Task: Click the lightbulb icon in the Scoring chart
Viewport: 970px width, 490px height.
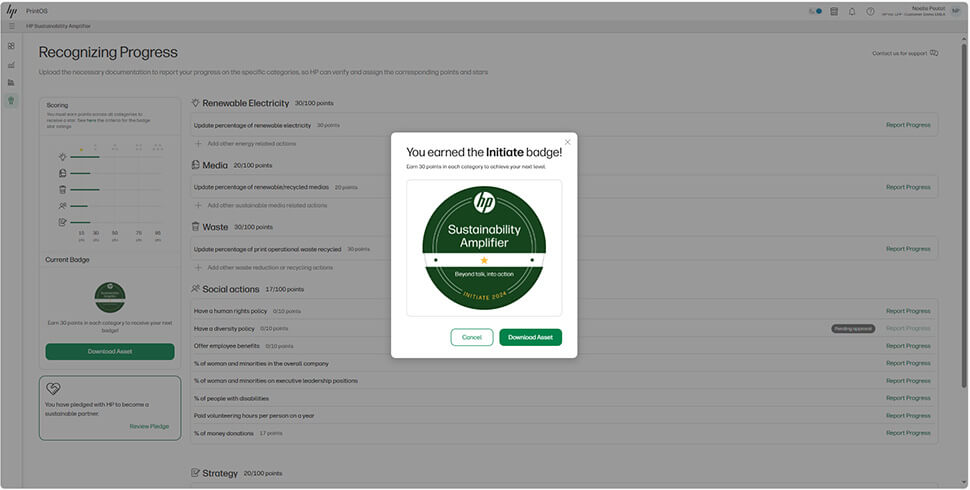Action: [62, 157]
